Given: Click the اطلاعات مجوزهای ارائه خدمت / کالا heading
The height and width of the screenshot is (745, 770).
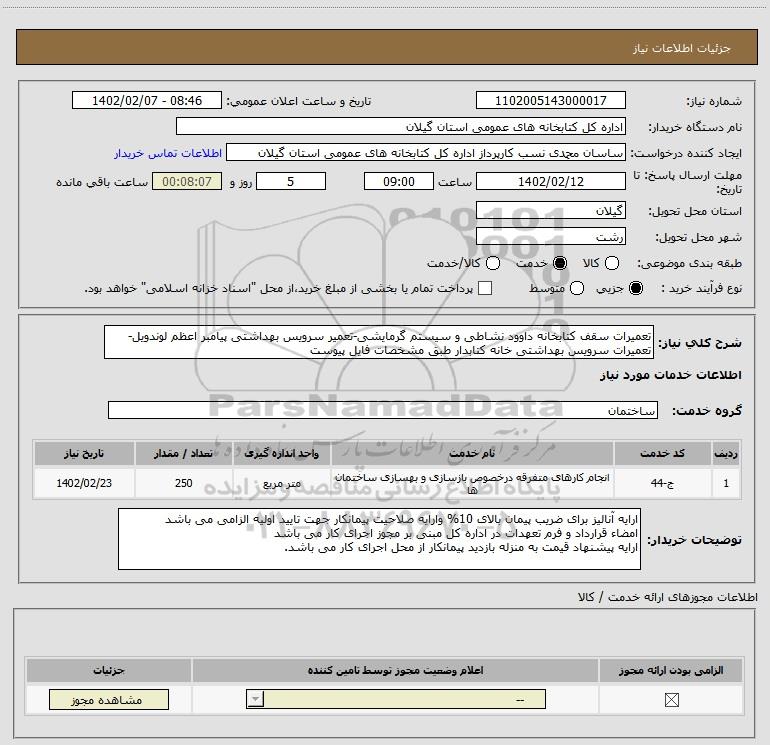Looking at the screenshot, I should click(667, 597).
